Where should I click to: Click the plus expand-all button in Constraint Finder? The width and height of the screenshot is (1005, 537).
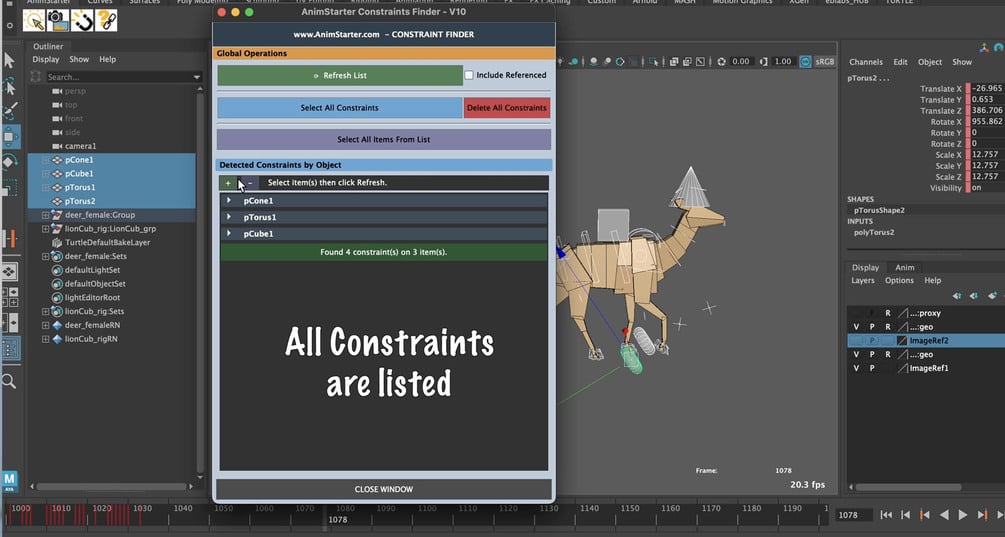click(x=228, y=183)
